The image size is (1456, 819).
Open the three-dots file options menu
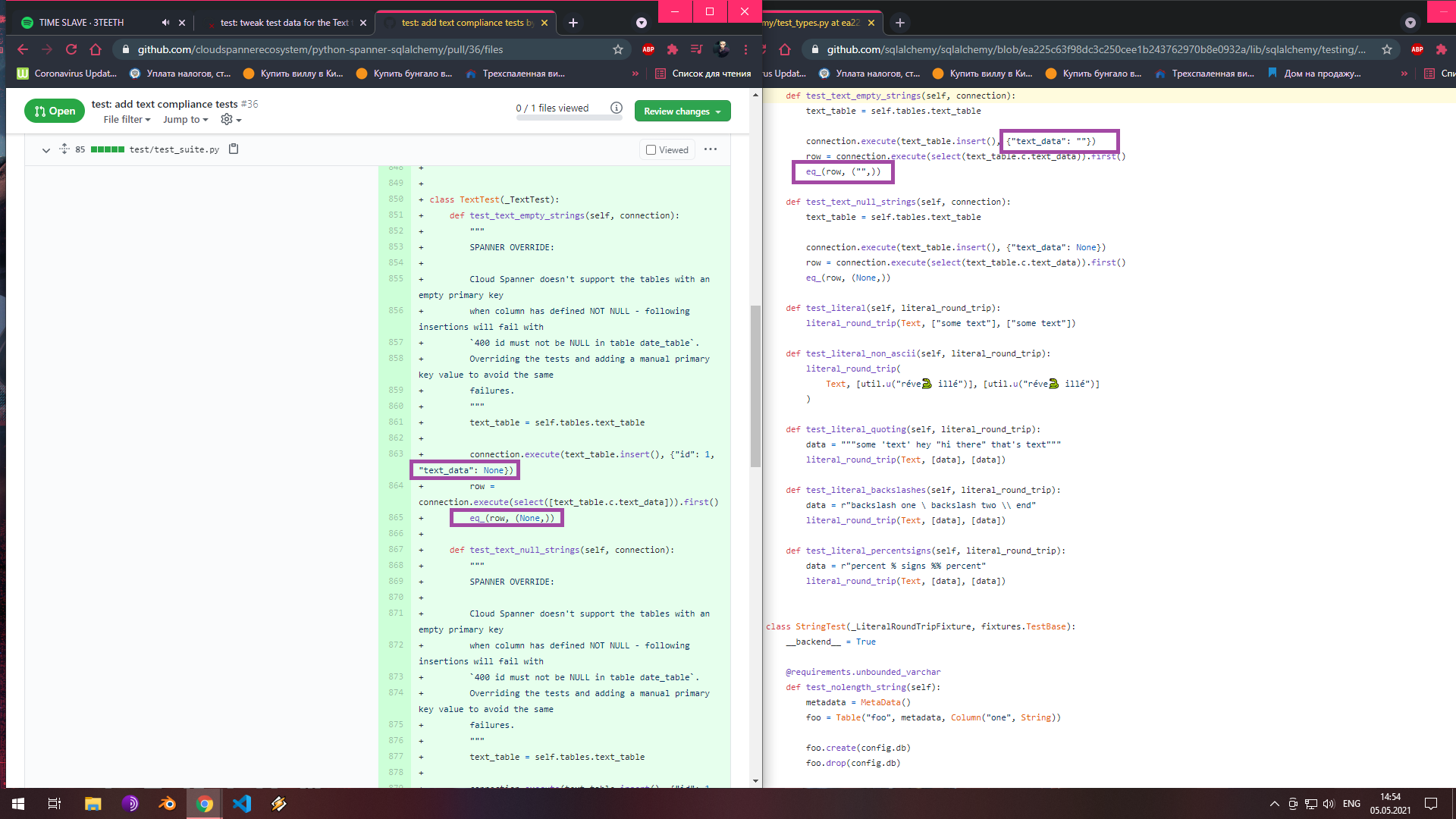pyautogui.click(x=710, y=149)
